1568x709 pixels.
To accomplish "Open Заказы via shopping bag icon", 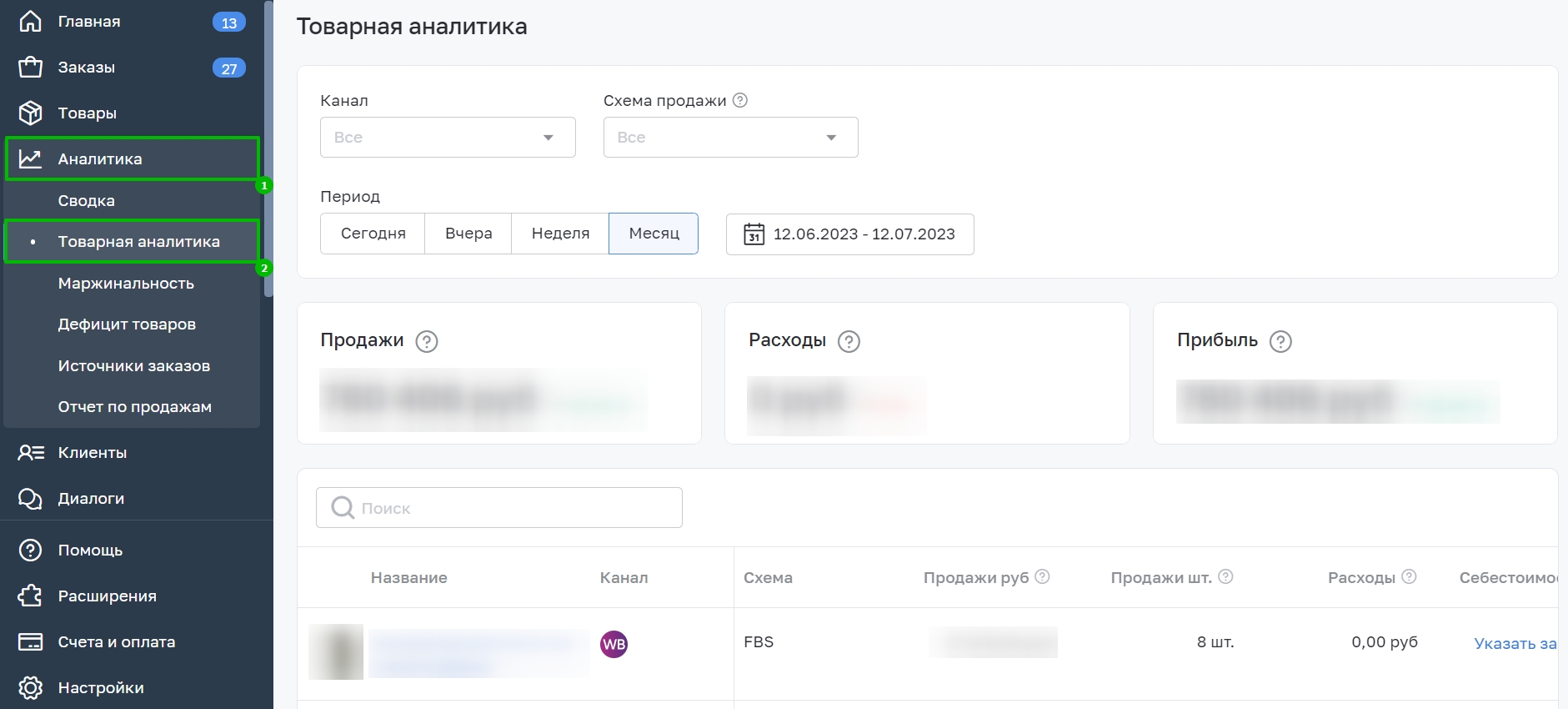I will point(31,68).
